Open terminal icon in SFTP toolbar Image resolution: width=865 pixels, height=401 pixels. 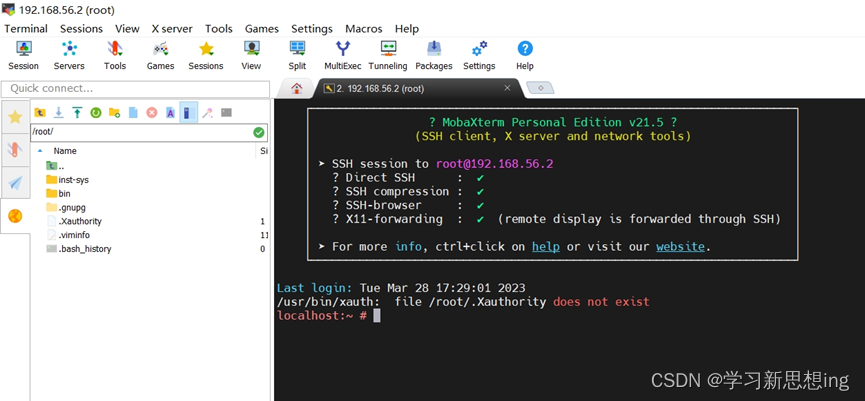coord(226,113)
